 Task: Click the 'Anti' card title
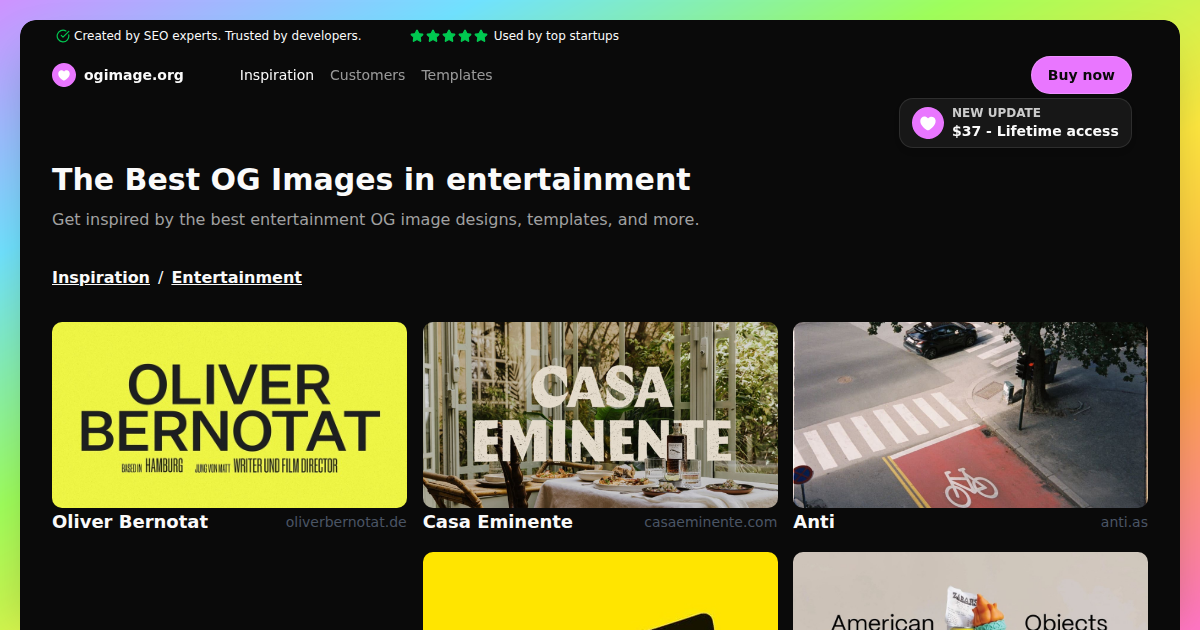814,521
